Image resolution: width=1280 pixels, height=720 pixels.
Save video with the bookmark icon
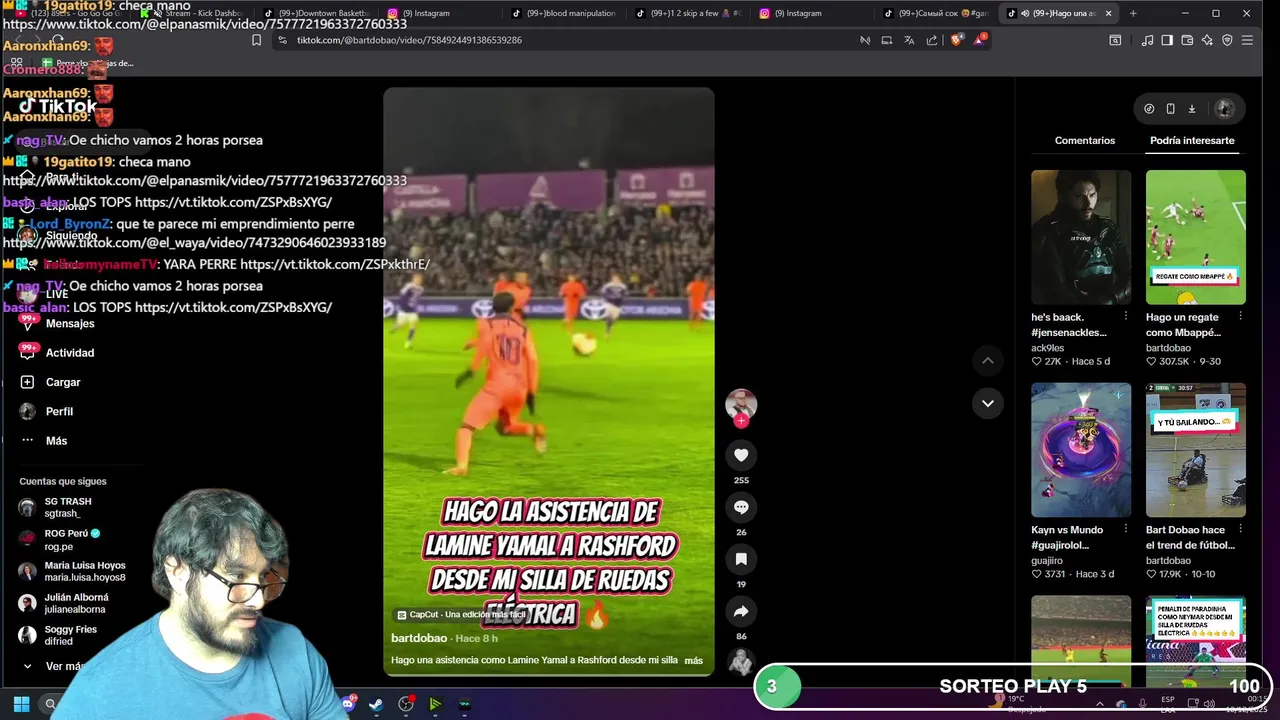741,559
